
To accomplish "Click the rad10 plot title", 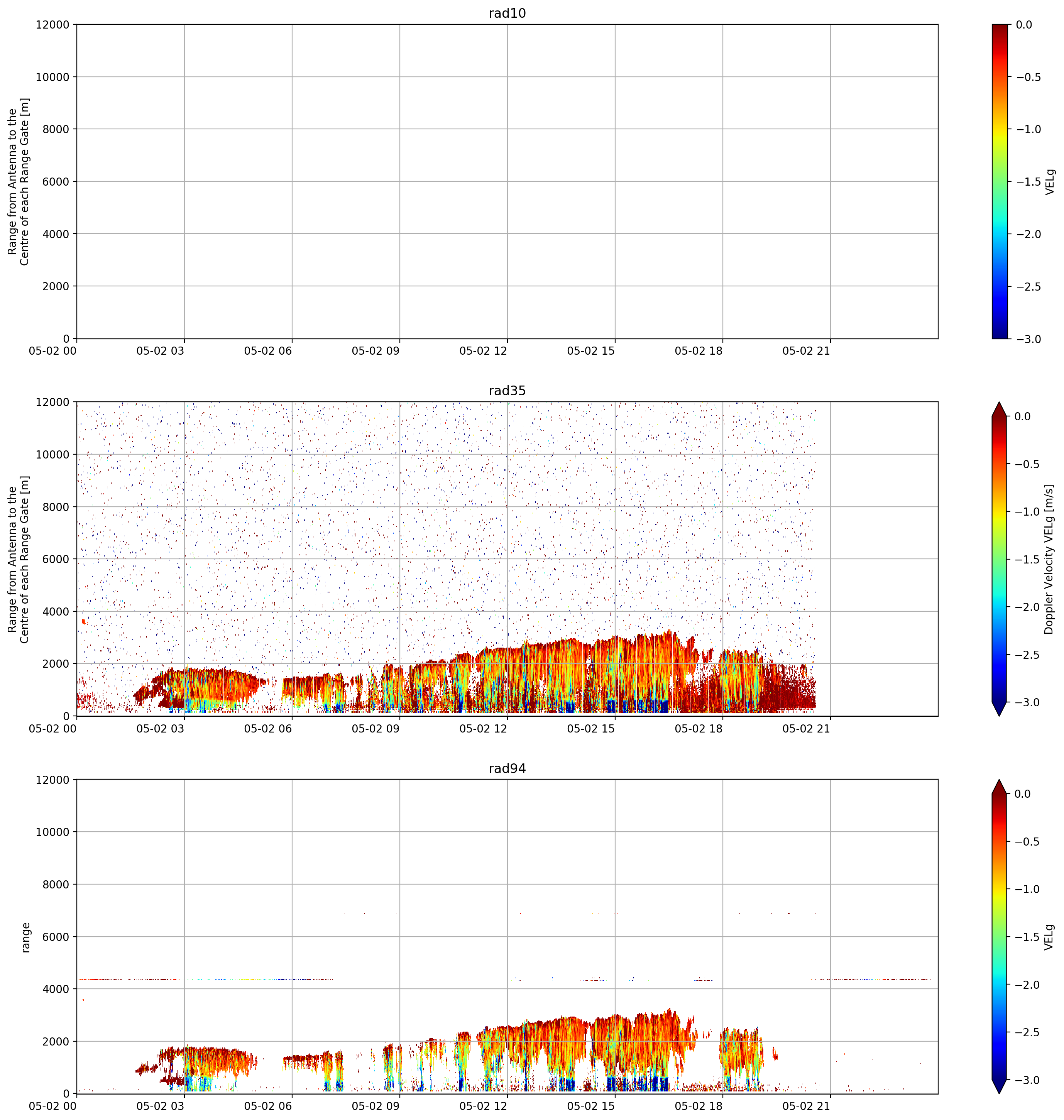I will click(507, 13).
